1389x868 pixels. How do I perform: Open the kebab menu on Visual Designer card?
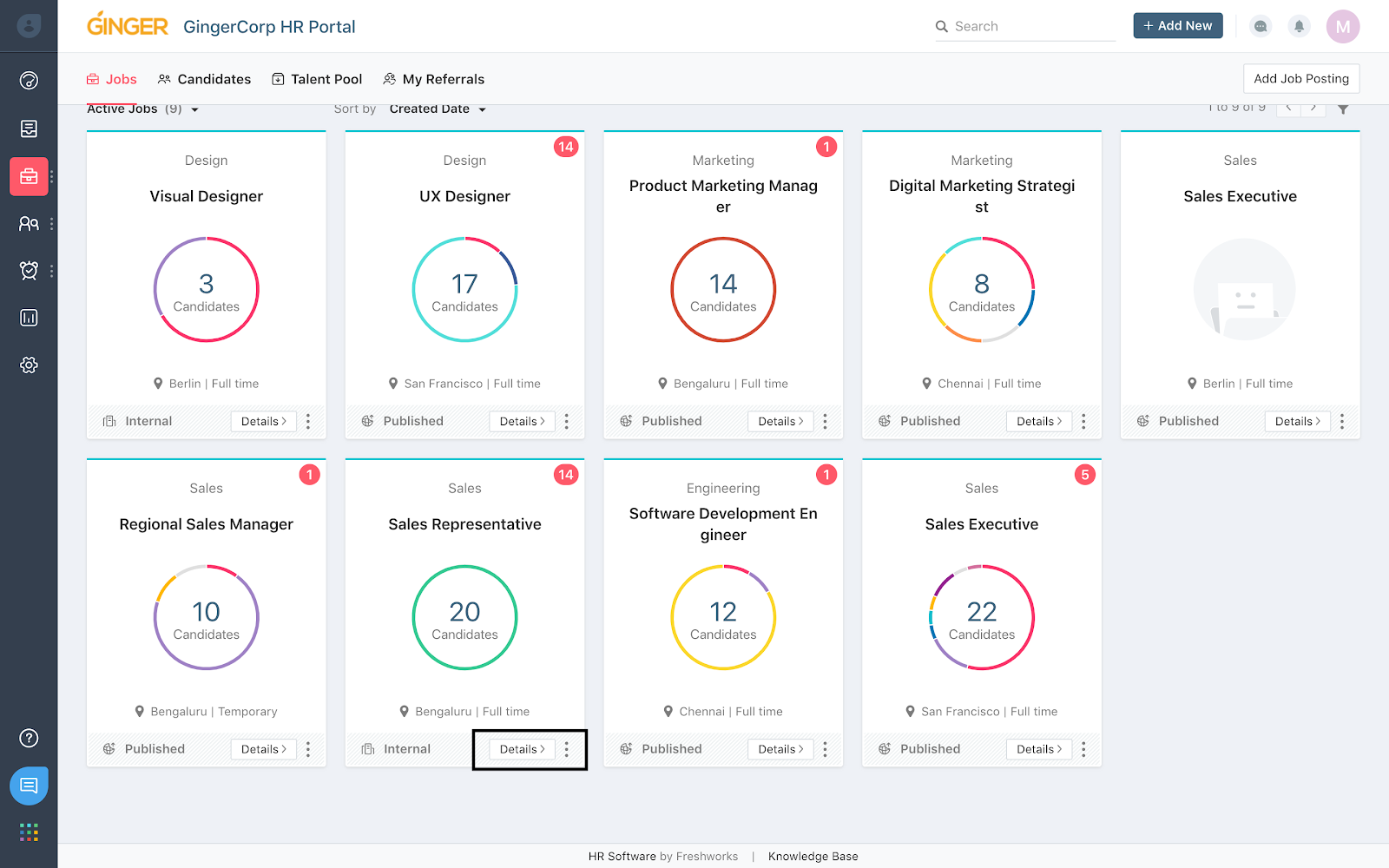[x=308, y=421]
